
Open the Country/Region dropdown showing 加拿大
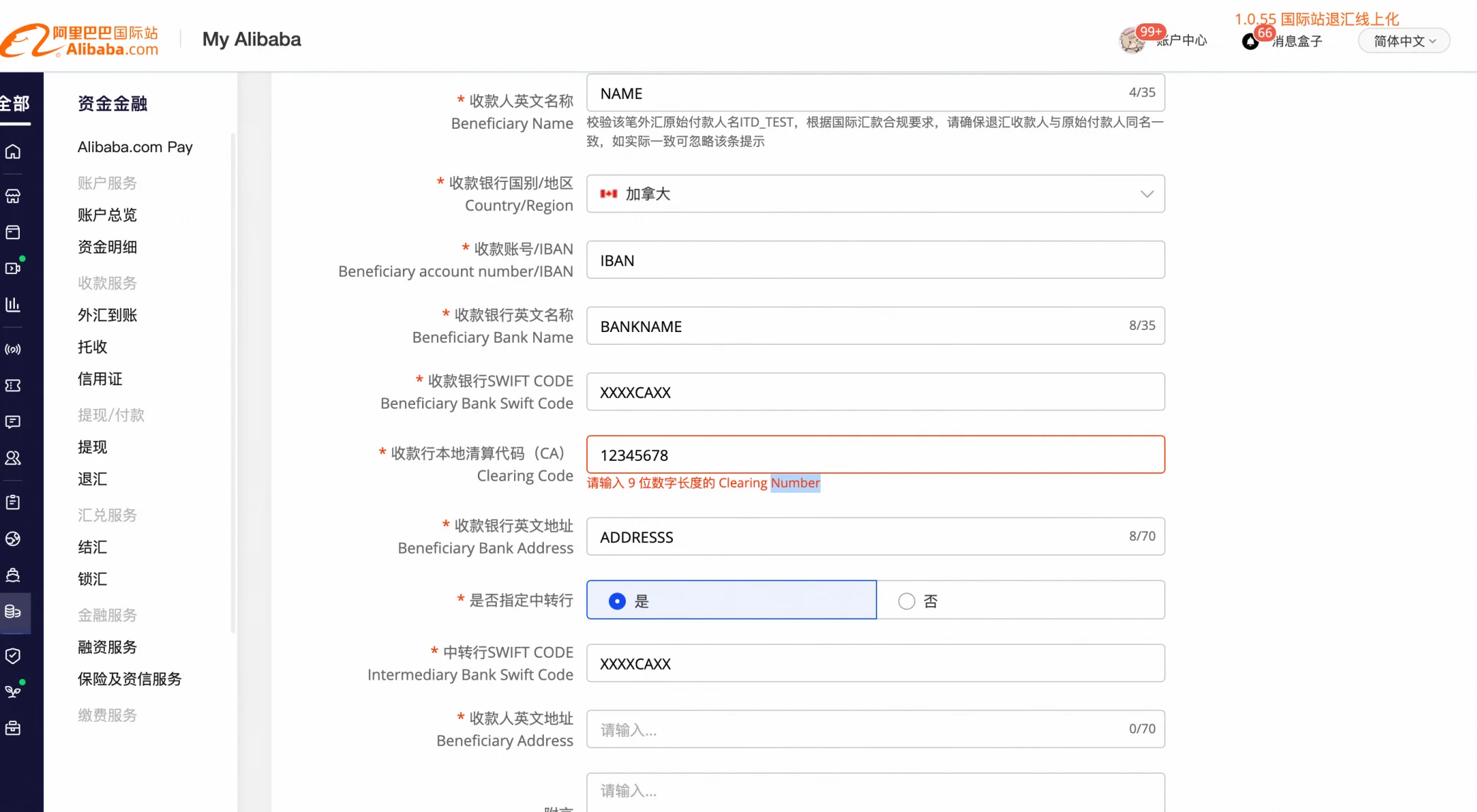point(875,194)
